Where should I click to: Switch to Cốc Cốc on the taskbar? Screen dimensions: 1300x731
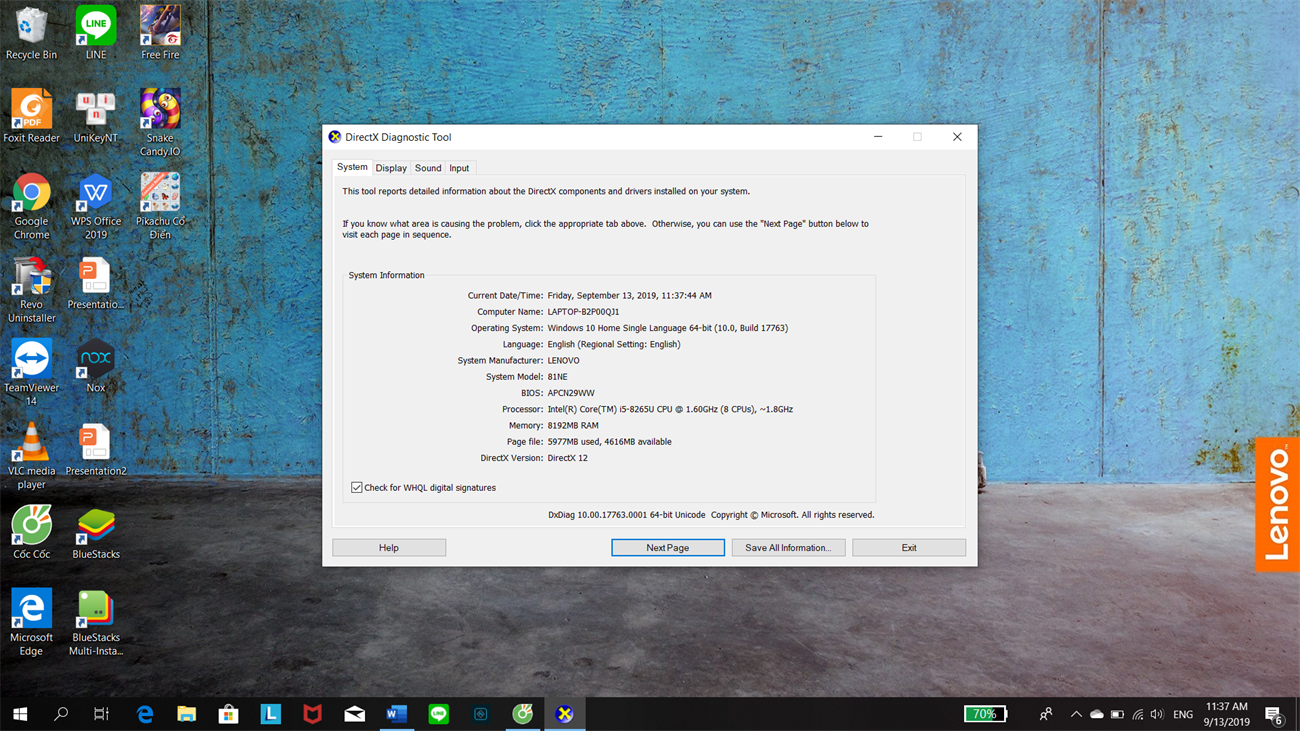pos(523,714)
